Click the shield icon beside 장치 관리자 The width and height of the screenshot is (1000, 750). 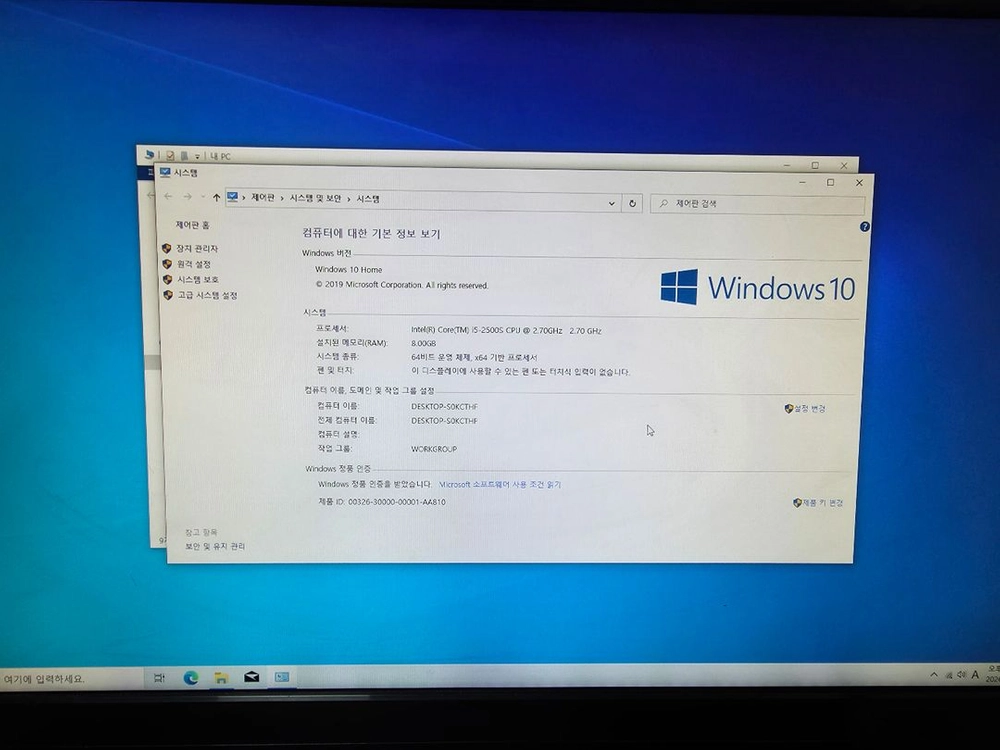[167, 248]
